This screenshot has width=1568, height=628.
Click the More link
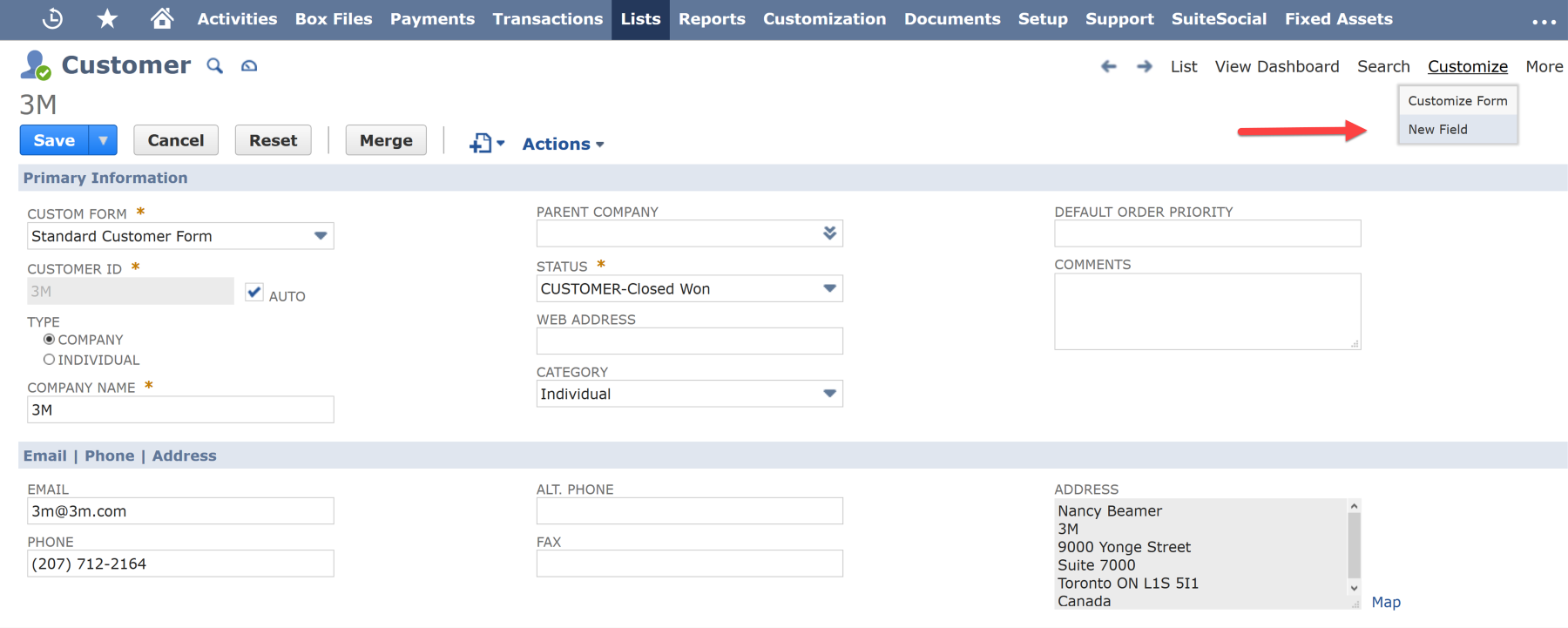pos(1544,66)
